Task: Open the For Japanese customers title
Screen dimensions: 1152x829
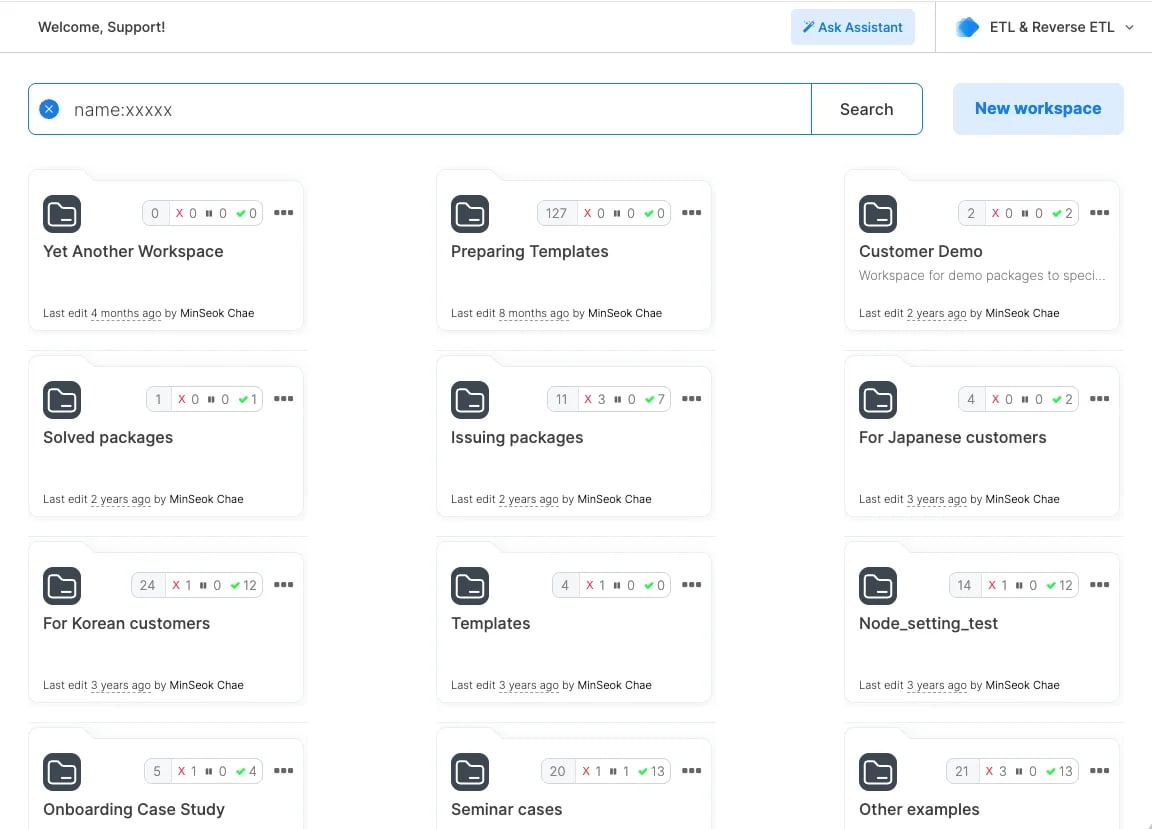Action: pos(952,437)
